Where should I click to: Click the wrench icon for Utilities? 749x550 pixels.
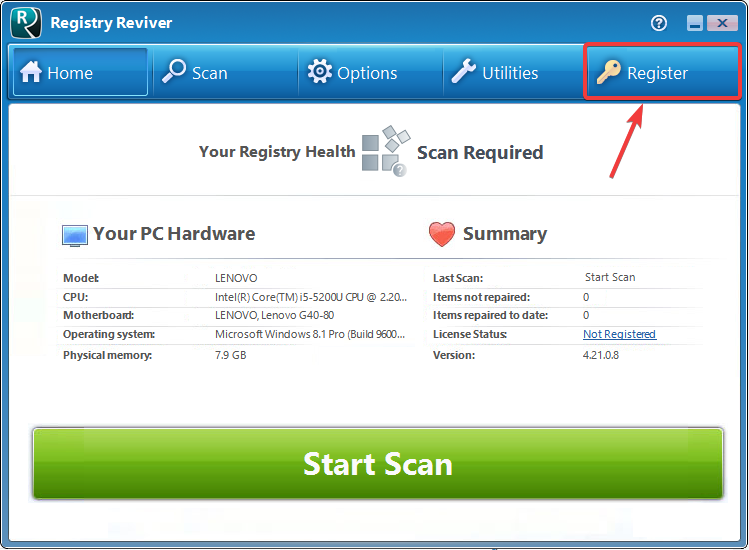point(464,71)
